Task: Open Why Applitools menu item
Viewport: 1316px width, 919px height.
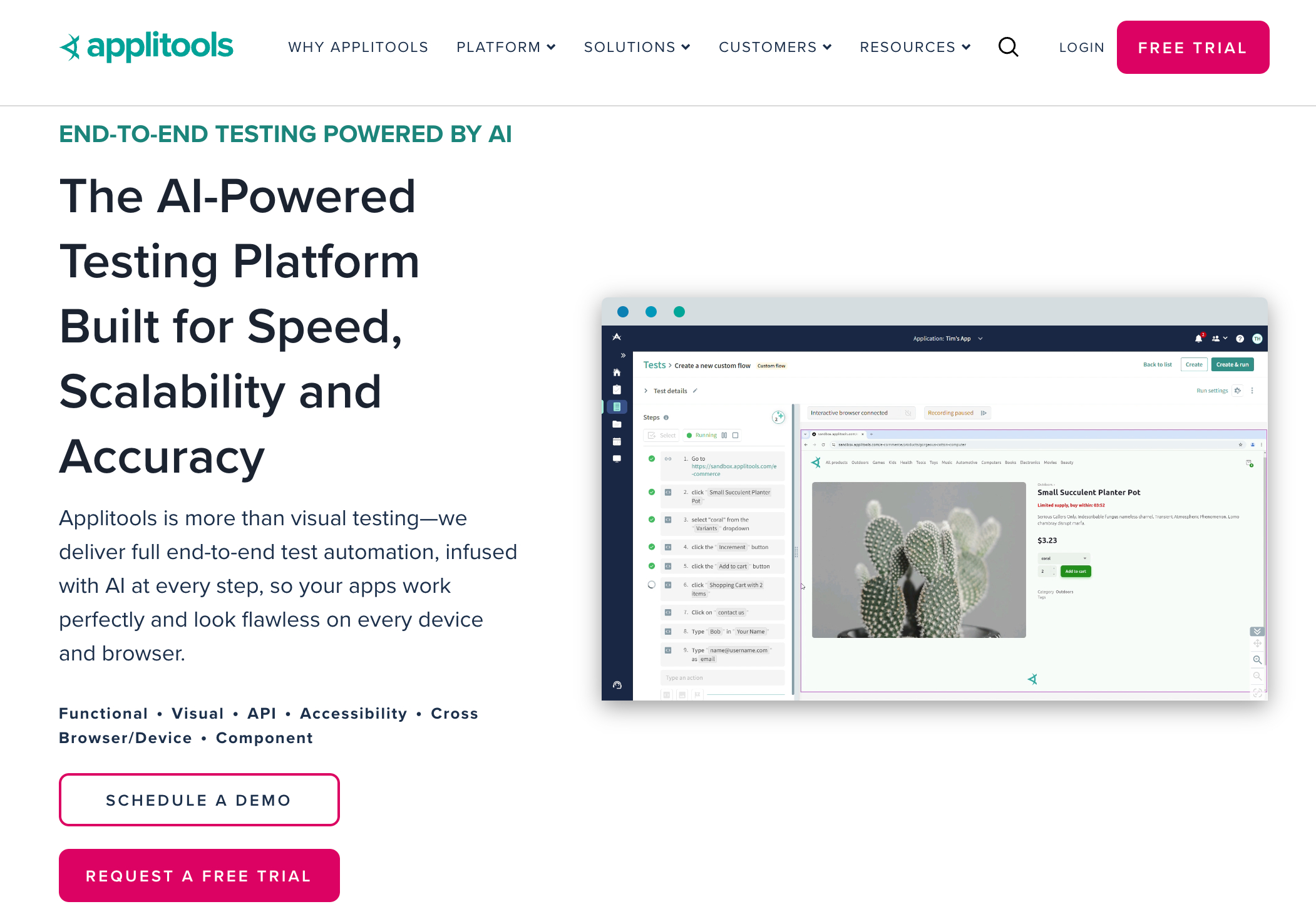Action: point(358,47)
